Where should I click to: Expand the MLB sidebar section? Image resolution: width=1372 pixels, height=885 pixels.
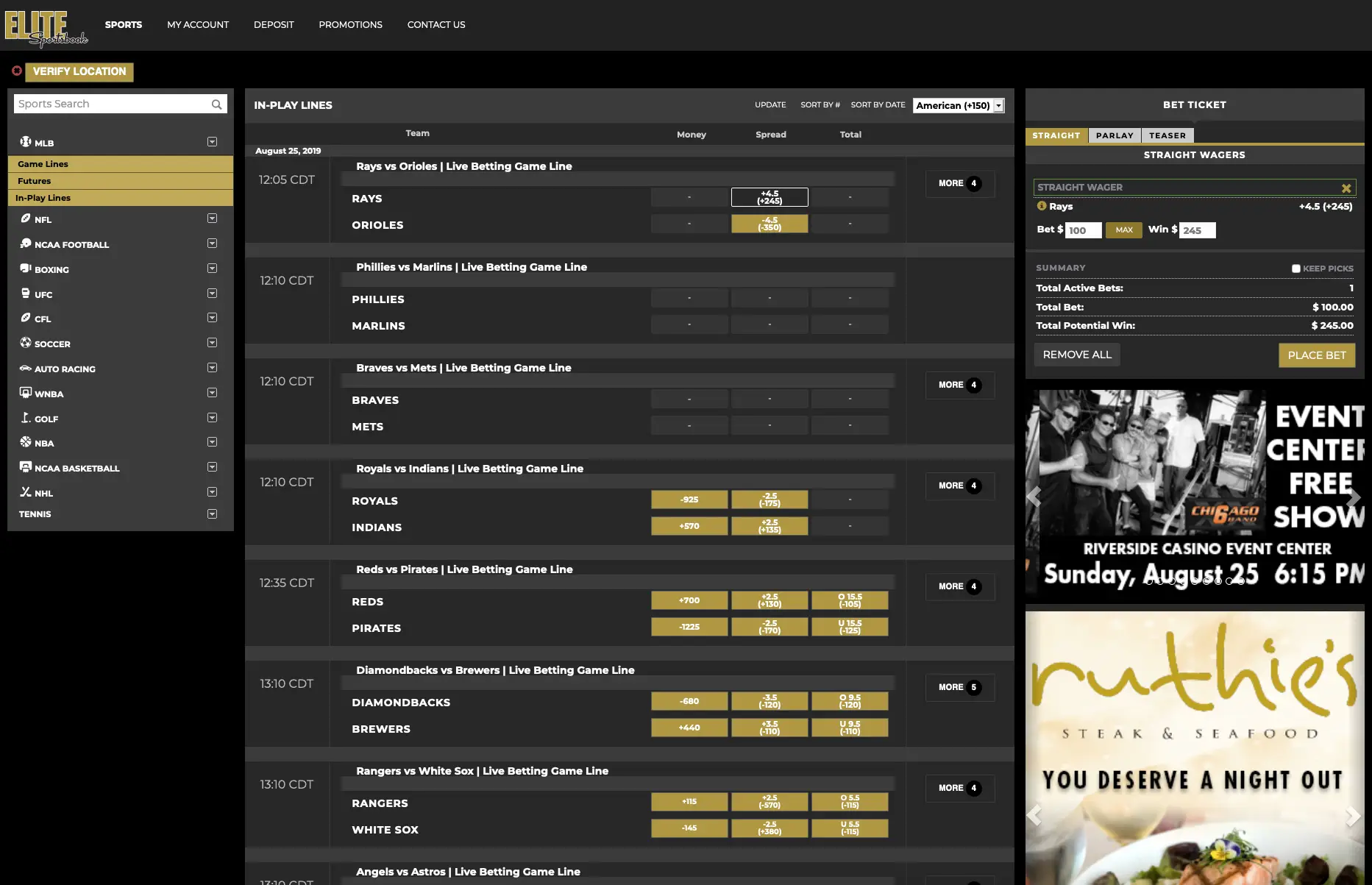tap(213, 141)
